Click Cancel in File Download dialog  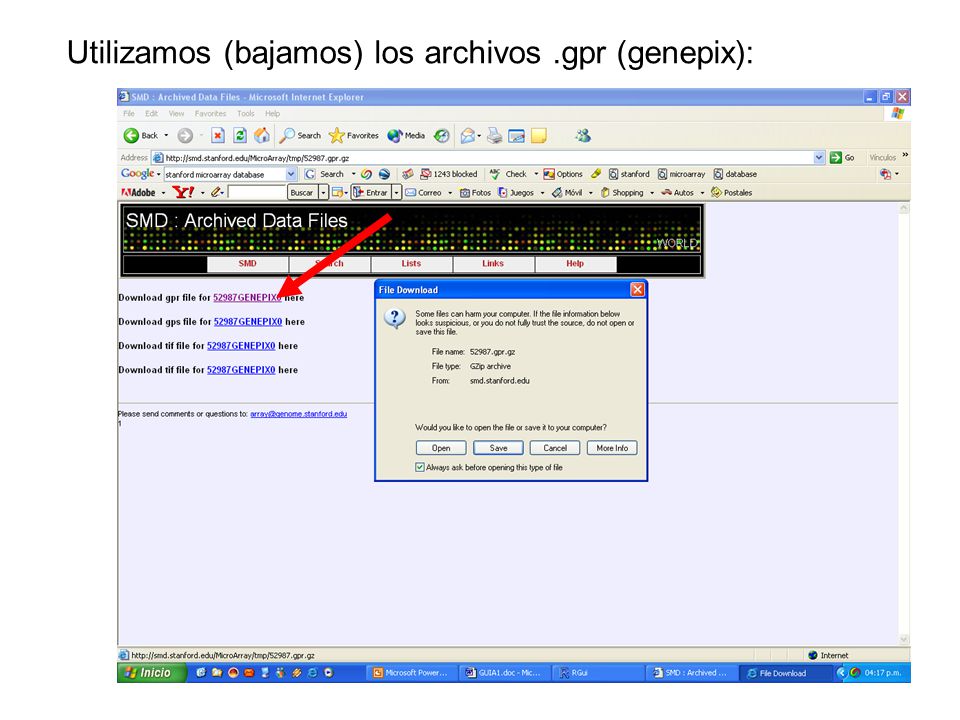pyautogui.click(x=555, y=448)
